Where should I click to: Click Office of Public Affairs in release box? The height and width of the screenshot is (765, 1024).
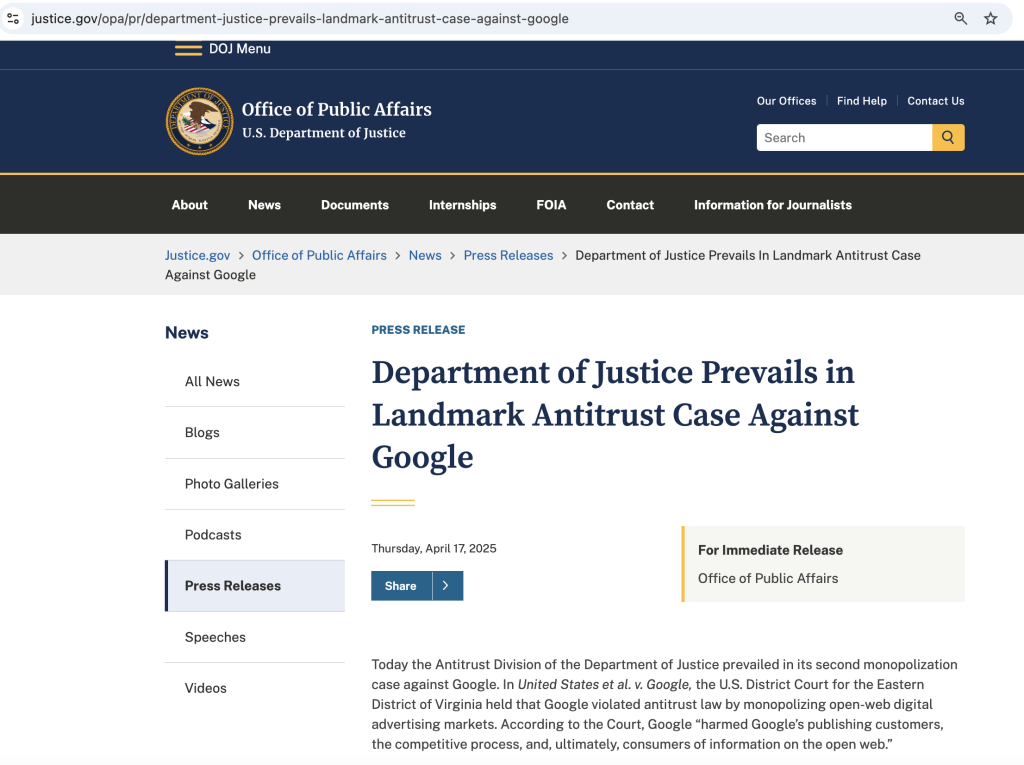click(x=767, y=578)
